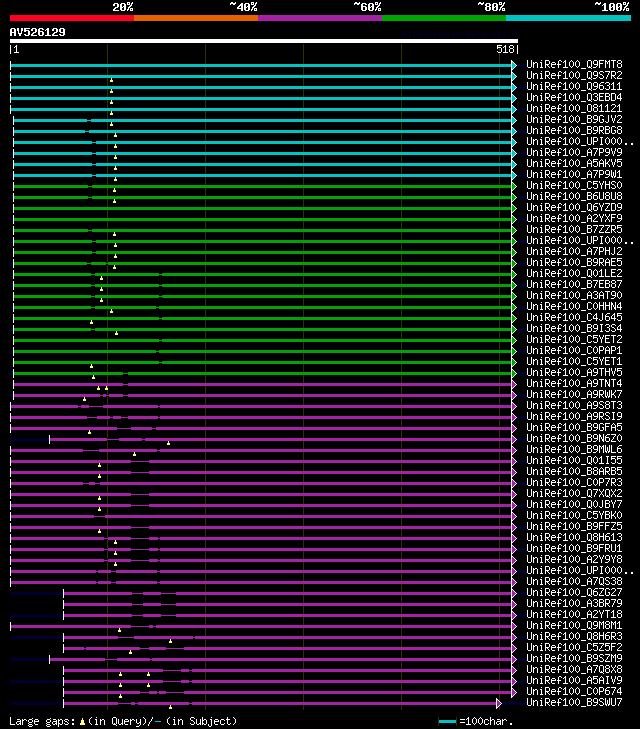Click the white query sequence bar

[x=264, y=41]
